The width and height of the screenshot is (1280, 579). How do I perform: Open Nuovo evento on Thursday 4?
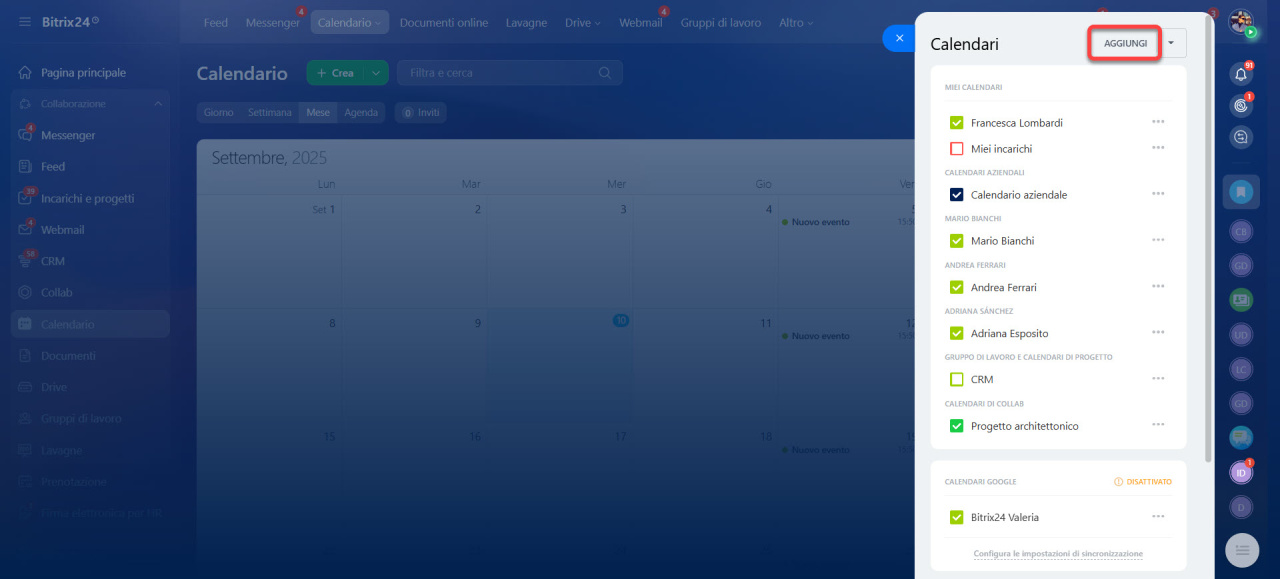click(821, 222)
